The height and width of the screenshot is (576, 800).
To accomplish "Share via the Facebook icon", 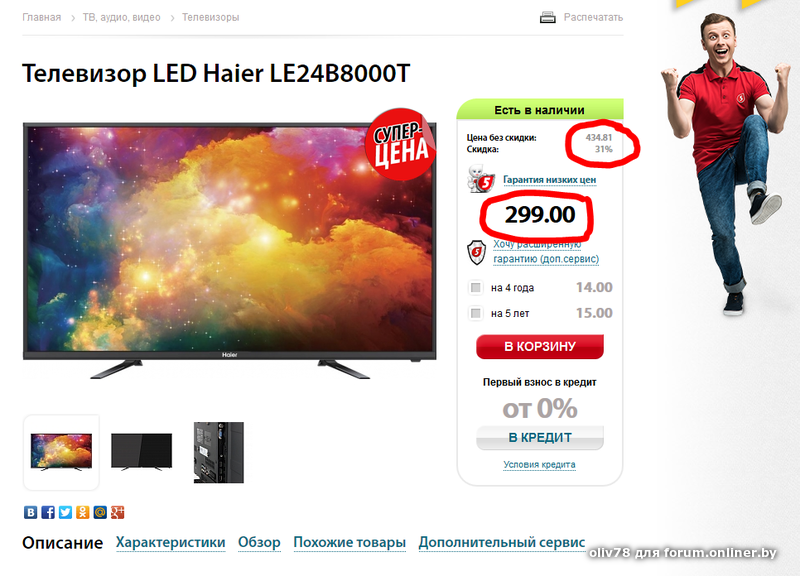I will [48, 512].
